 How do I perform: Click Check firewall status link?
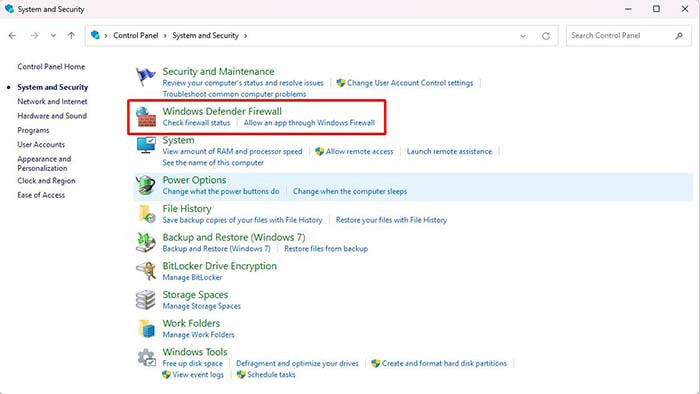pos(196,123)
